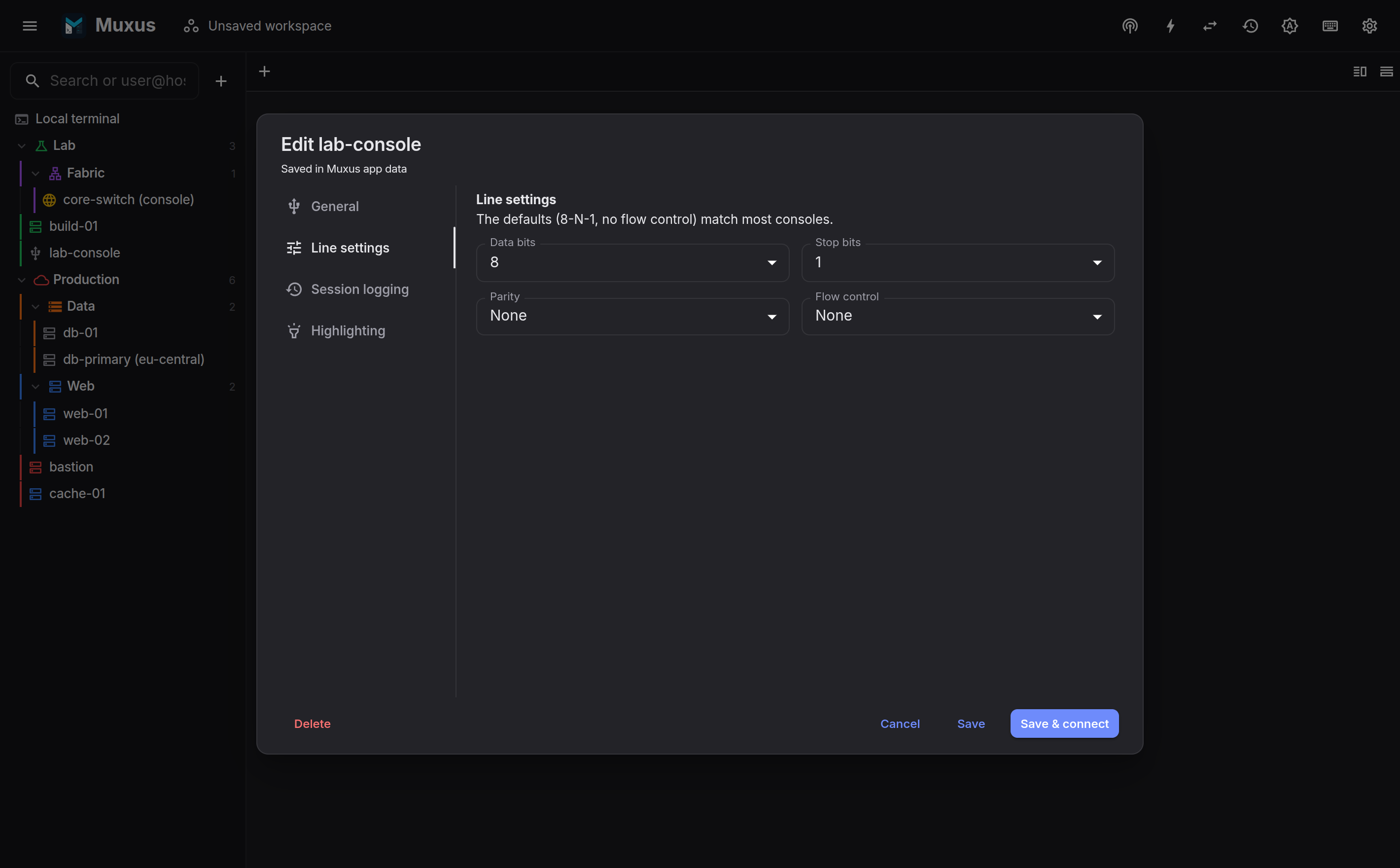Open the Stop bits dropdown

click(958, 263)
